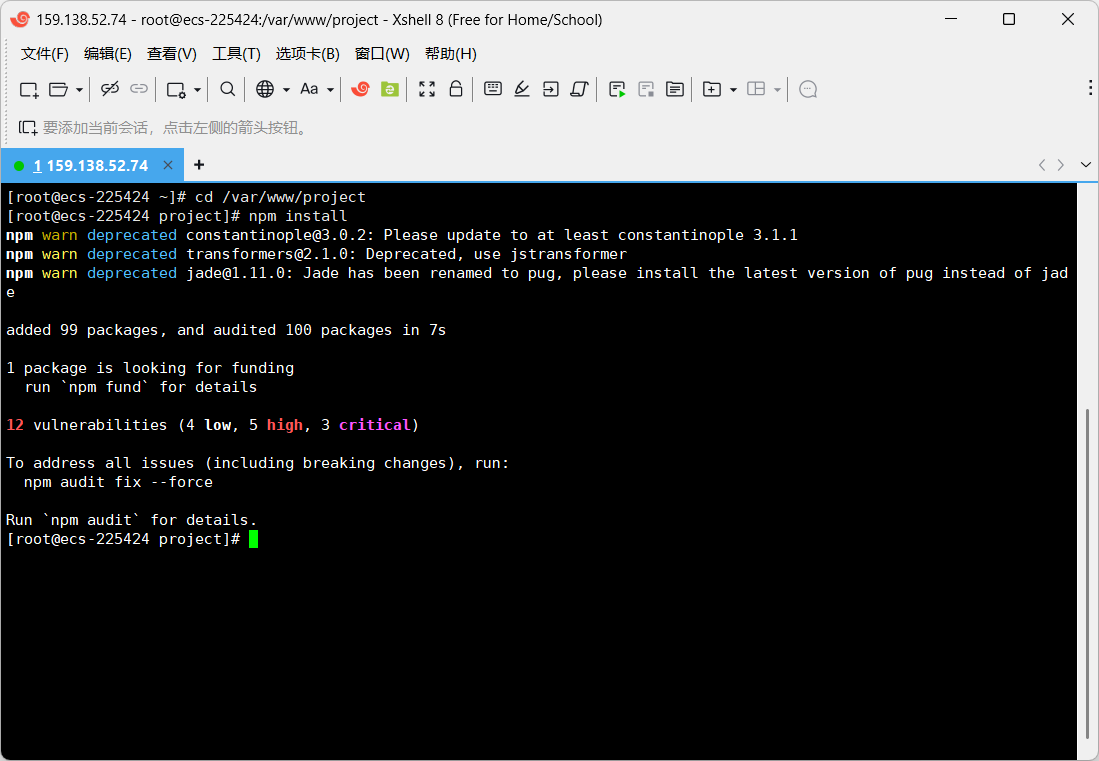Open the 编辑(E) menu
Image resolution: width=1099 pixels, height=761 pixels.
coord(107,54)
